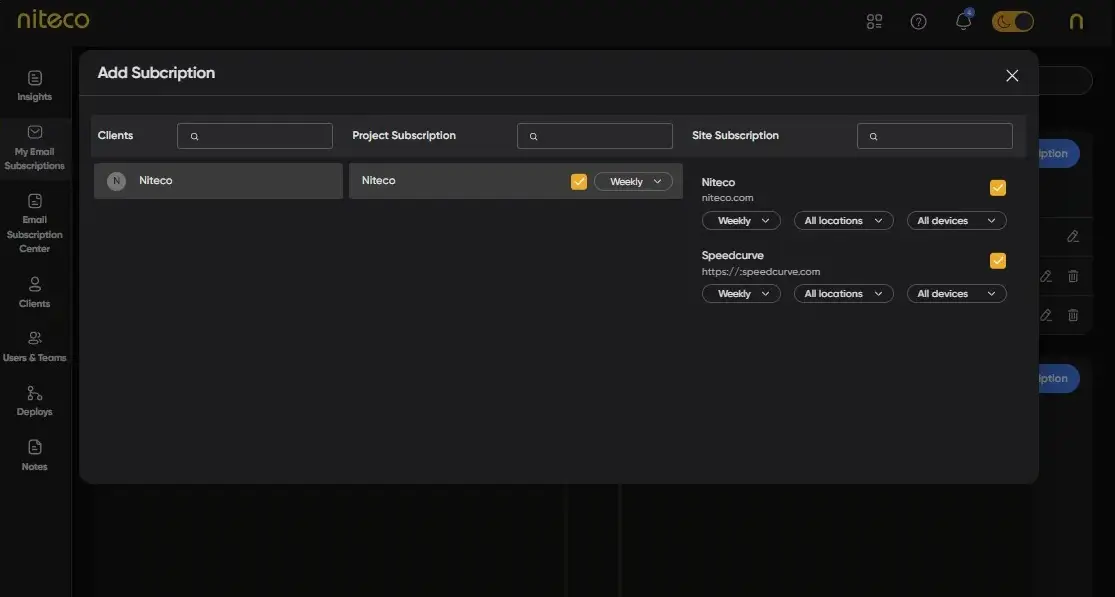Uncheck the Niteco project subscription checkbox

[x=579, y=181]
